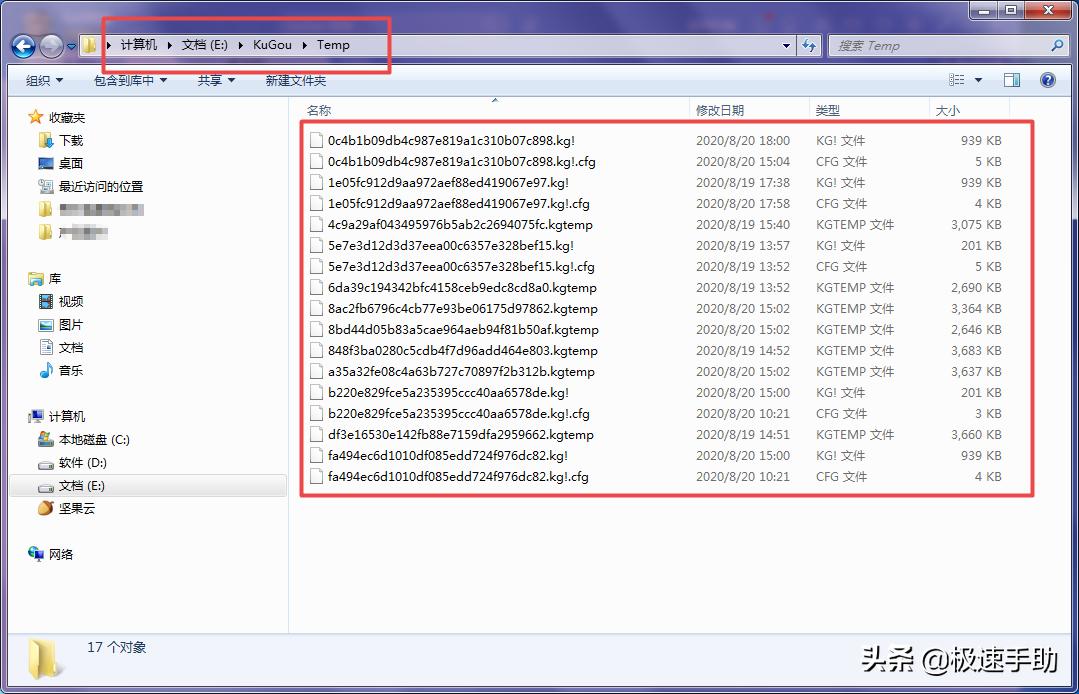The image size is (1079, 694).
Task: Open the address bar history dropdown
Action: coord(787,46)
